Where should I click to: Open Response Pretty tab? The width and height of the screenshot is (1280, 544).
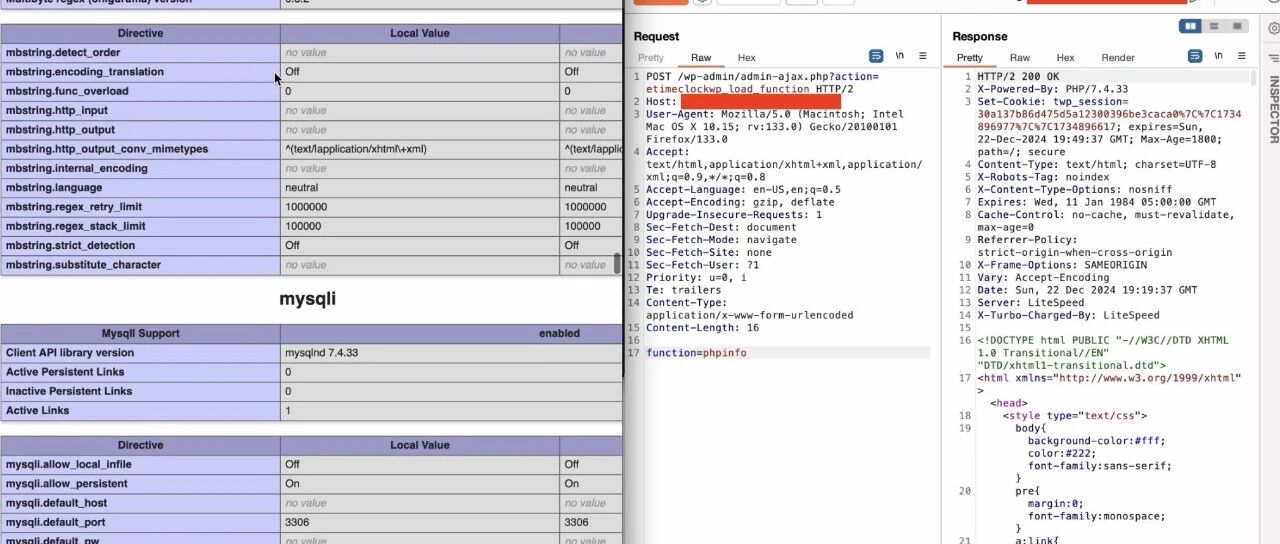pyautogui.click(x=970, y=58)
